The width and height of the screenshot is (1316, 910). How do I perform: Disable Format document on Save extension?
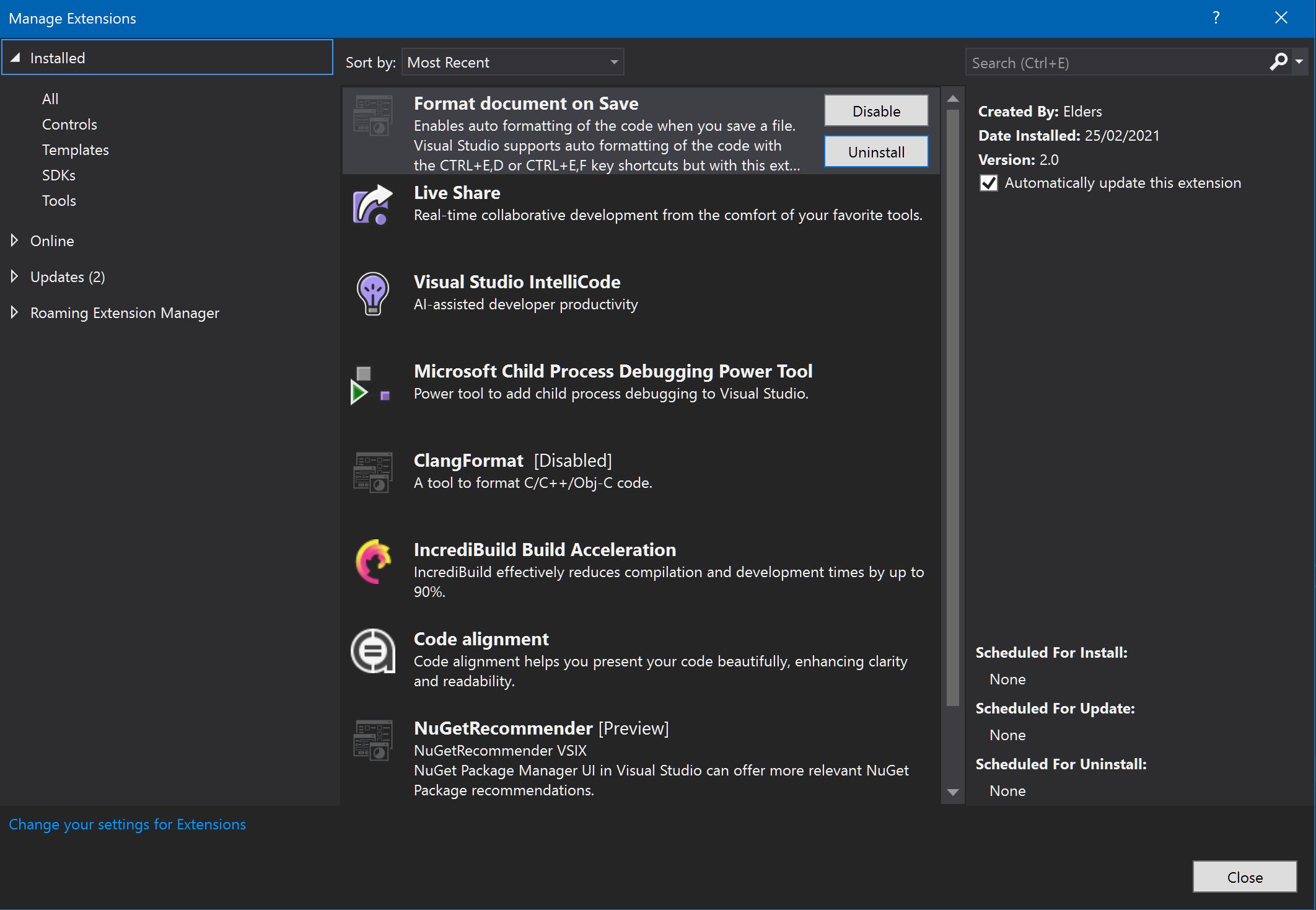tap(875, 111)
